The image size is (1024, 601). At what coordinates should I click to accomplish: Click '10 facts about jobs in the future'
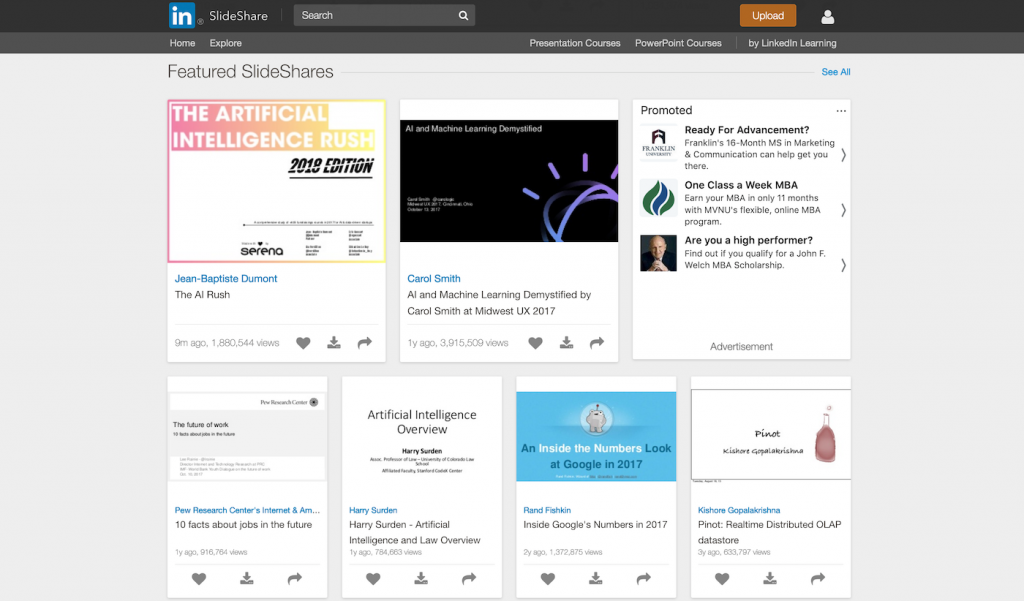click(x=244, y=525)
